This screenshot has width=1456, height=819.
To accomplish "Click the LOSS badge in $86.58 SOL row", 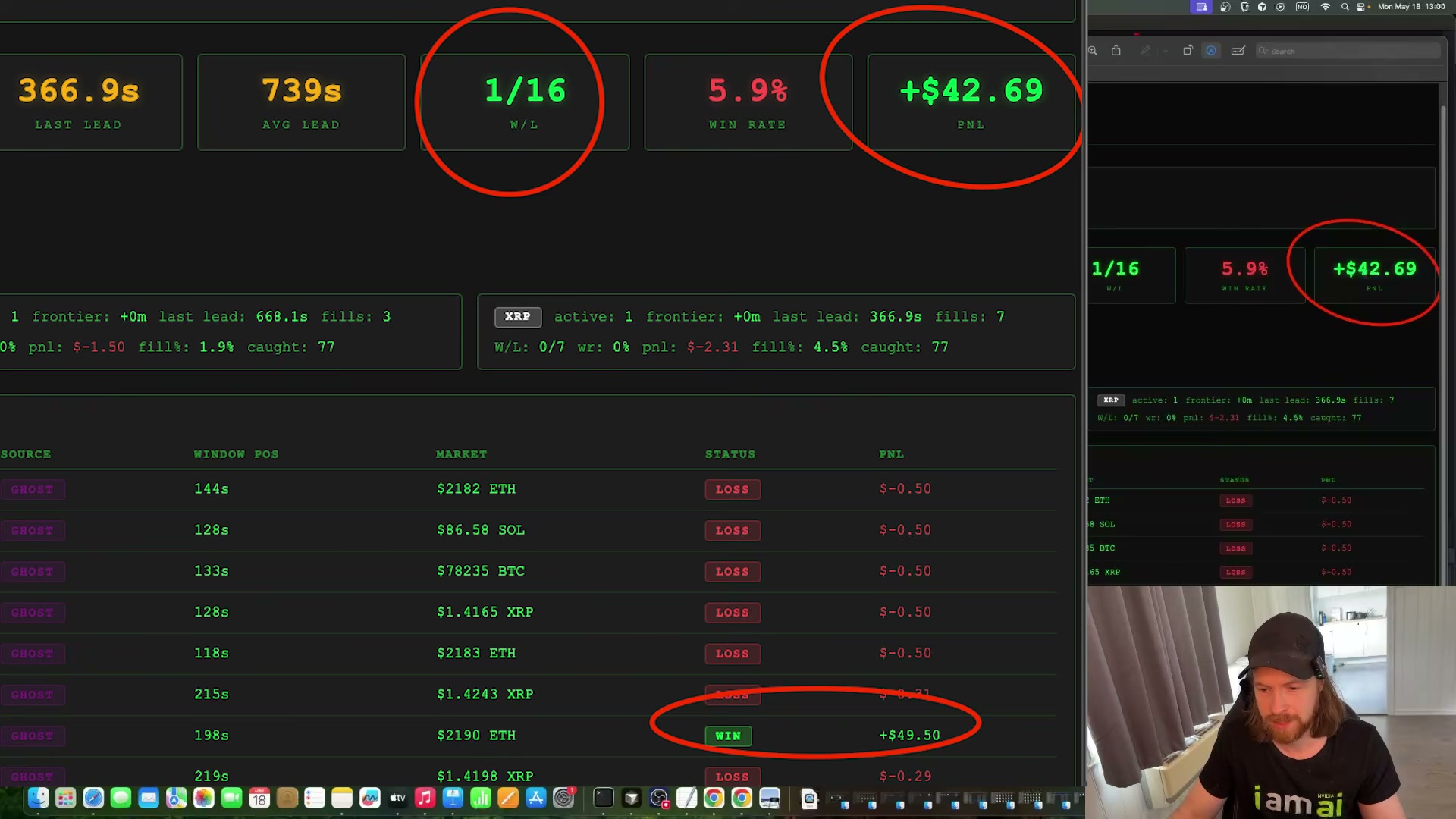I will click(733, 531).
